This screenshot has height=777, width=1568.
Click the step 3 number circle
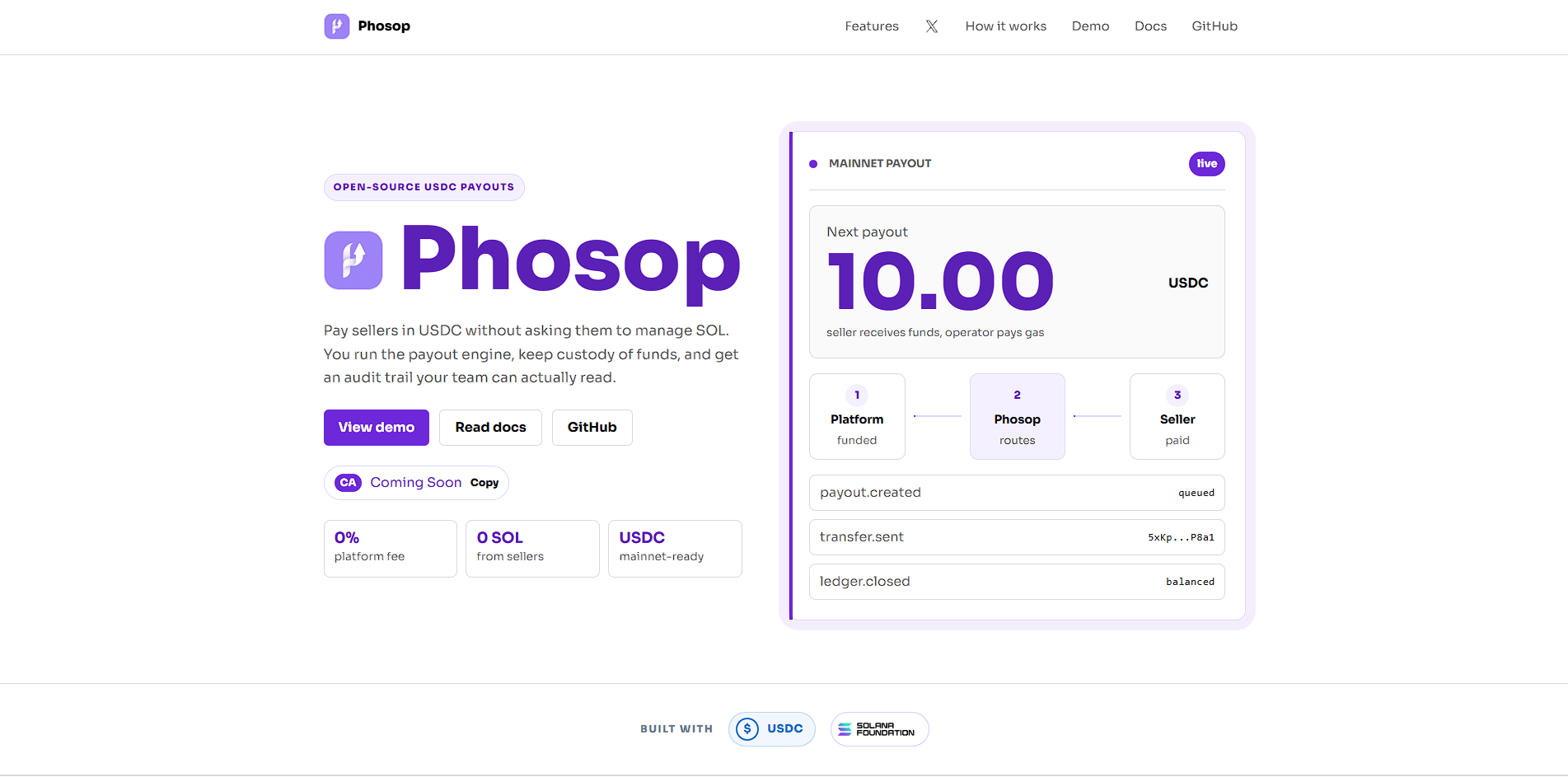pos(1177,396)
